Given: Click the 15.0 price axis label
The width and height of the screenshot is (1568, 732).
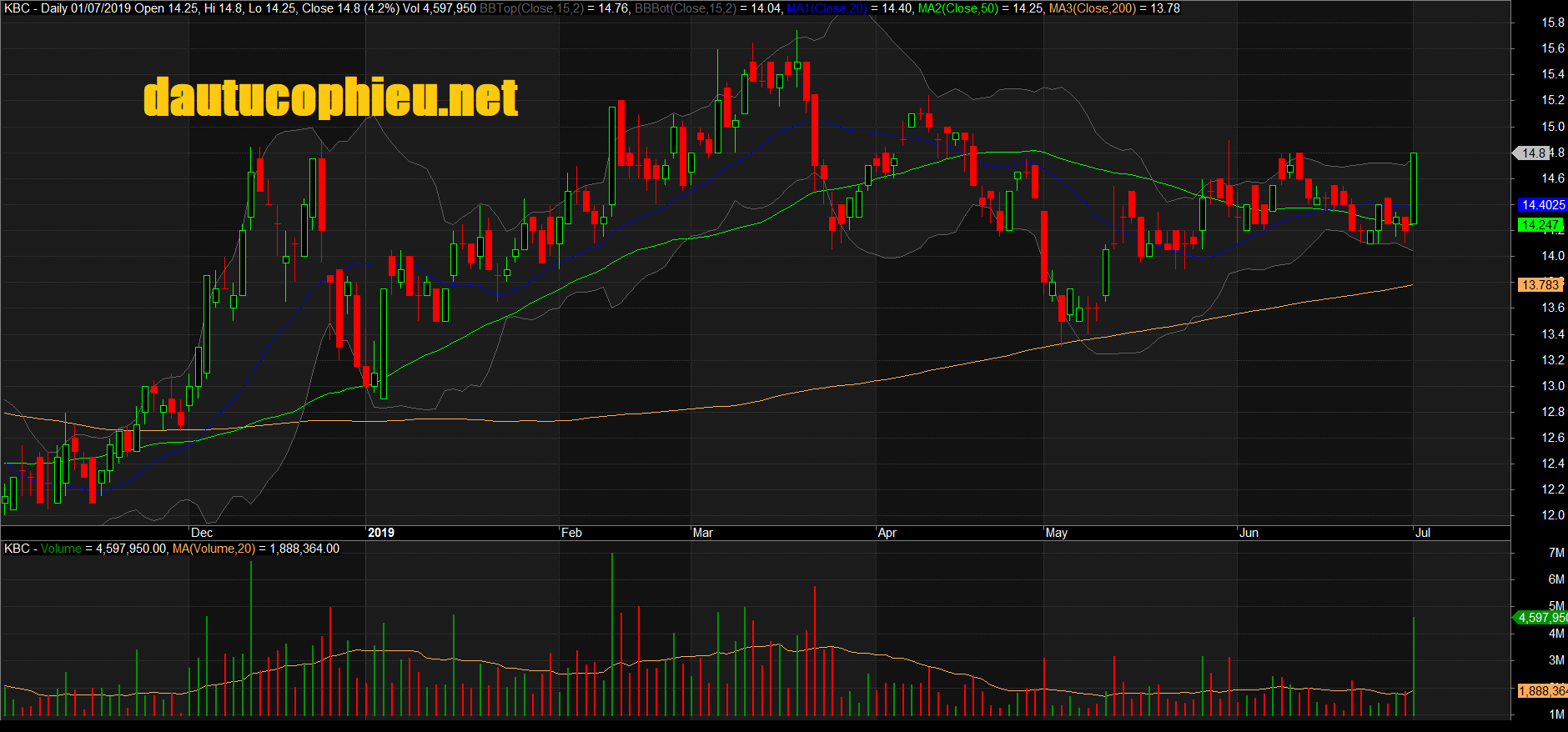Looking at the screenshot, I should 1553,127.
